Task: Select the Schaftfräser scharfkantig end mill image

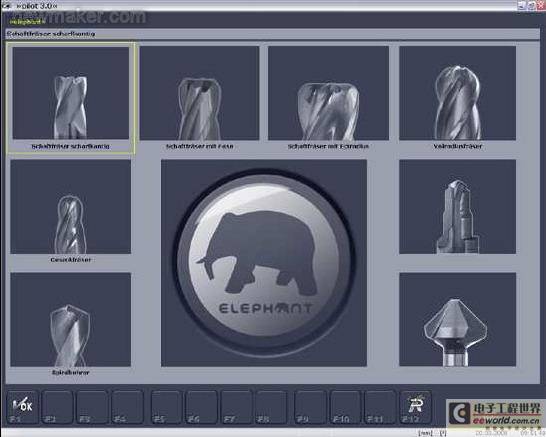Action: coord(71,93)
